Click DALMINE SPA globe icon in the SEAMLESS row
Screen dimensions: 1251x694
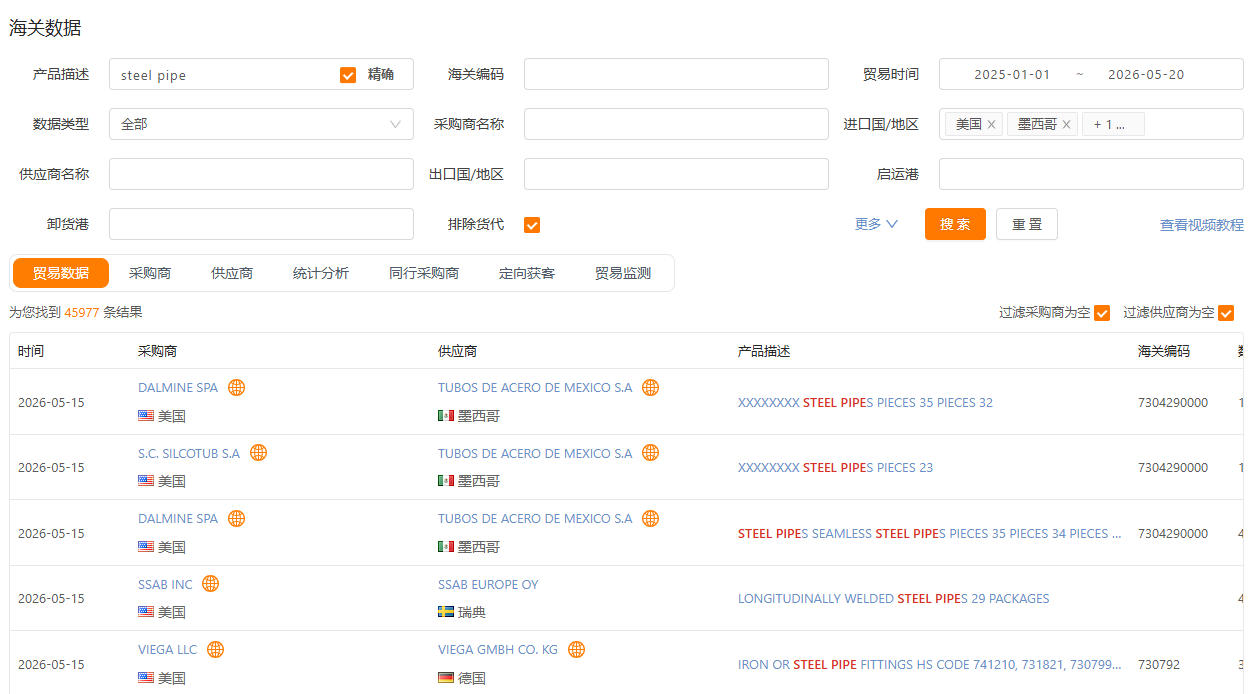(236, 518)
